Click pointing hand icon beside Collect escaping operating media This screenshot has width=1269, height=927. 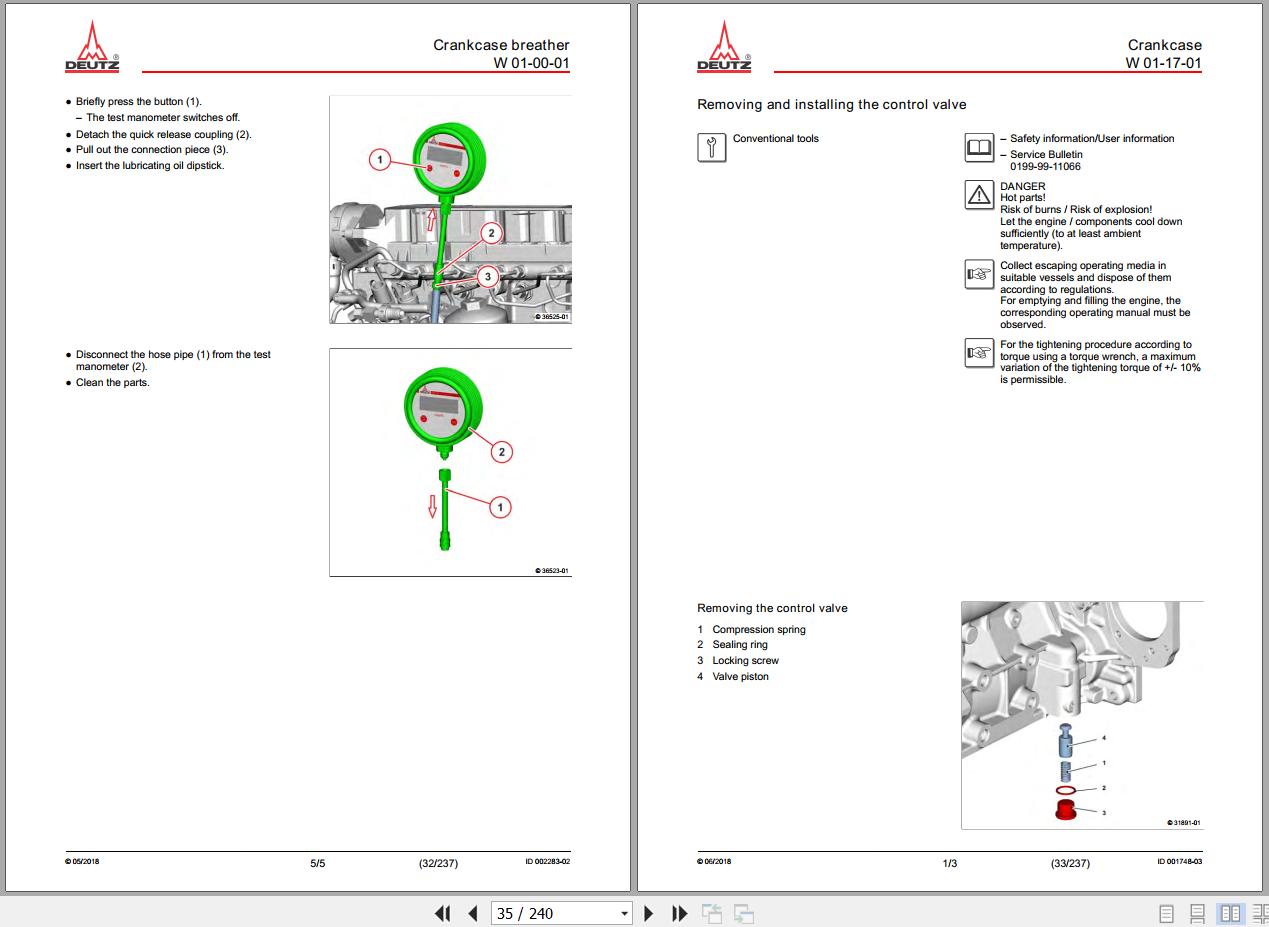tap(979, 274)
